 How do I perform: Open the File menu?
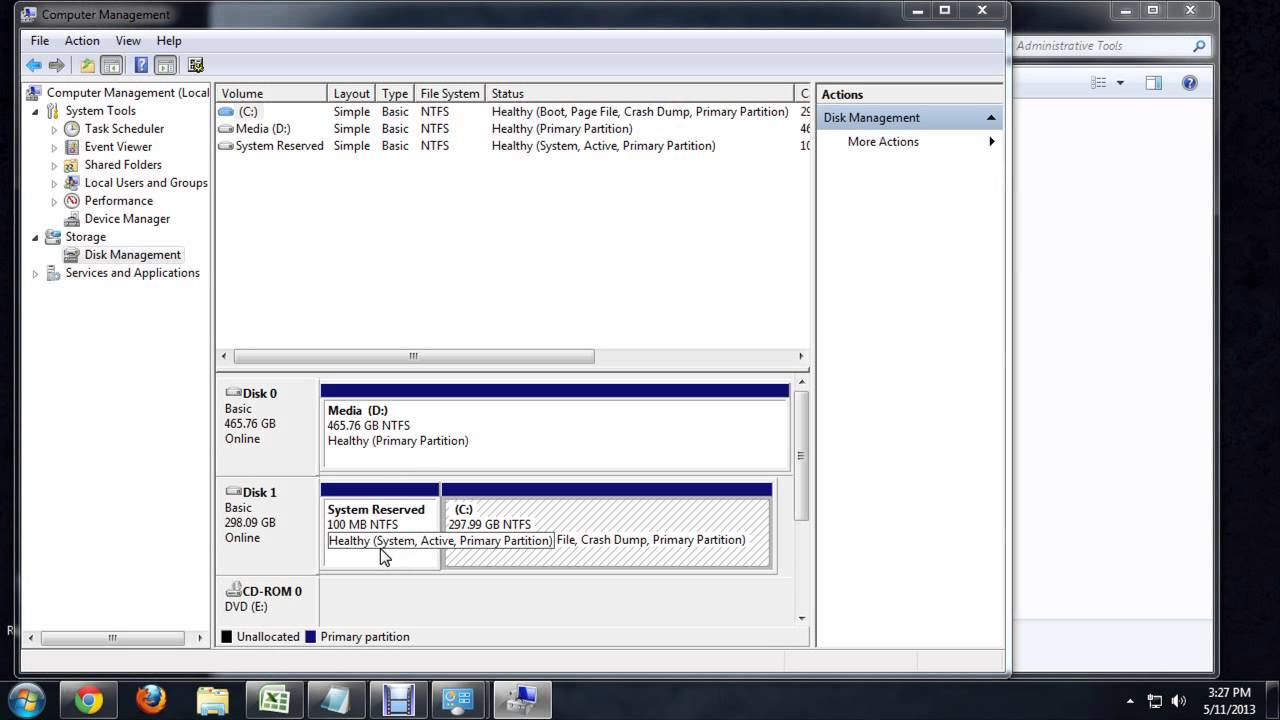(40, 41)
